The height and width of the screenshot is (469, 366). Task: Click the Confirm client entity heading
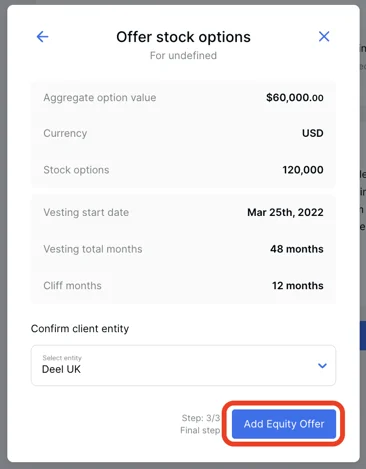click(80, 329)
